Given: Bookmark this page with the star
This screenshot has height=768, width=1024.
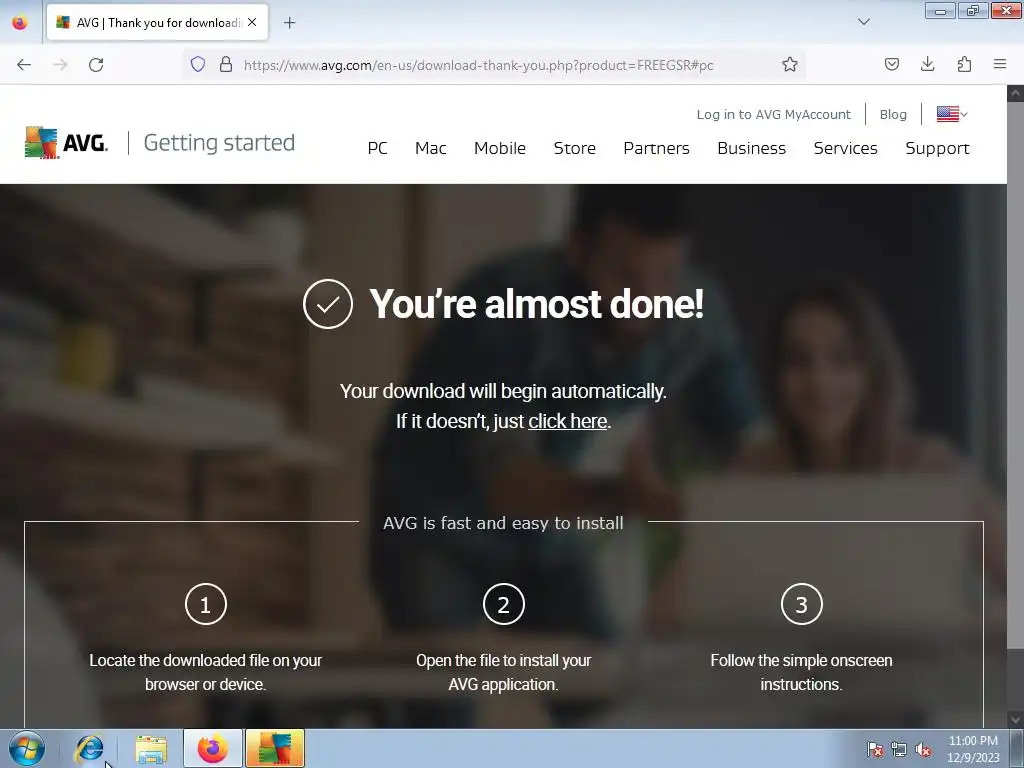Looking at the screenshot, I should click(790, 64).
